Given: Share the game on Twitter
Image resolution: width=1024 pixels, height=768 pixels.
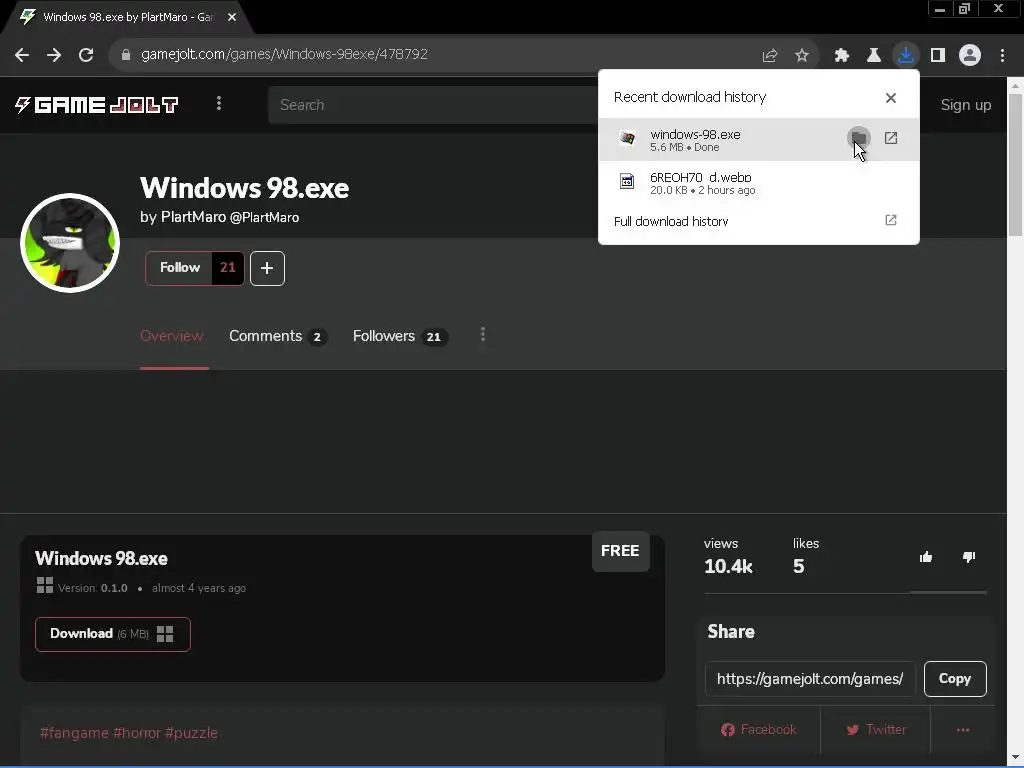Looking at the screenshot, I should click(876, 729).
